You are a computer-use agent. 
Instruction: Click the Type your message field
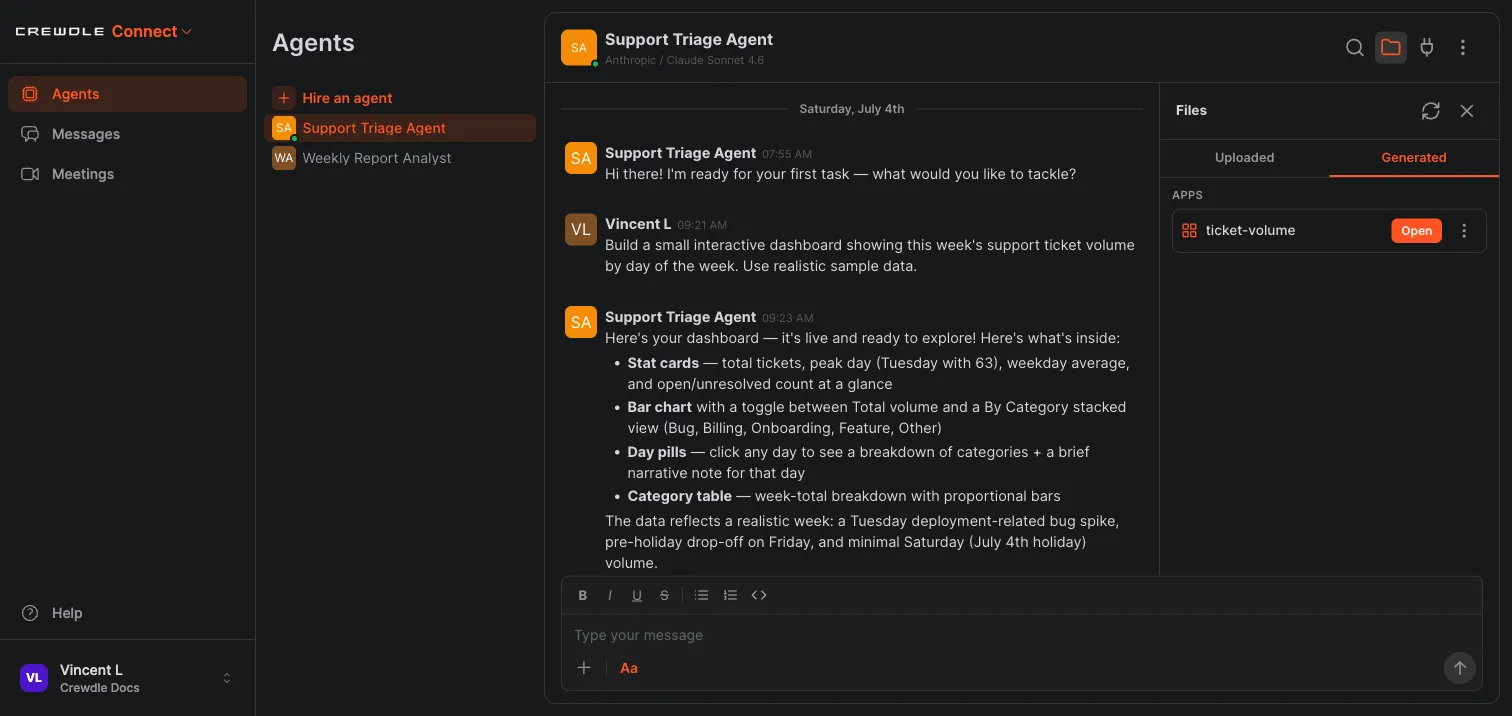[x=1021, y=635]
